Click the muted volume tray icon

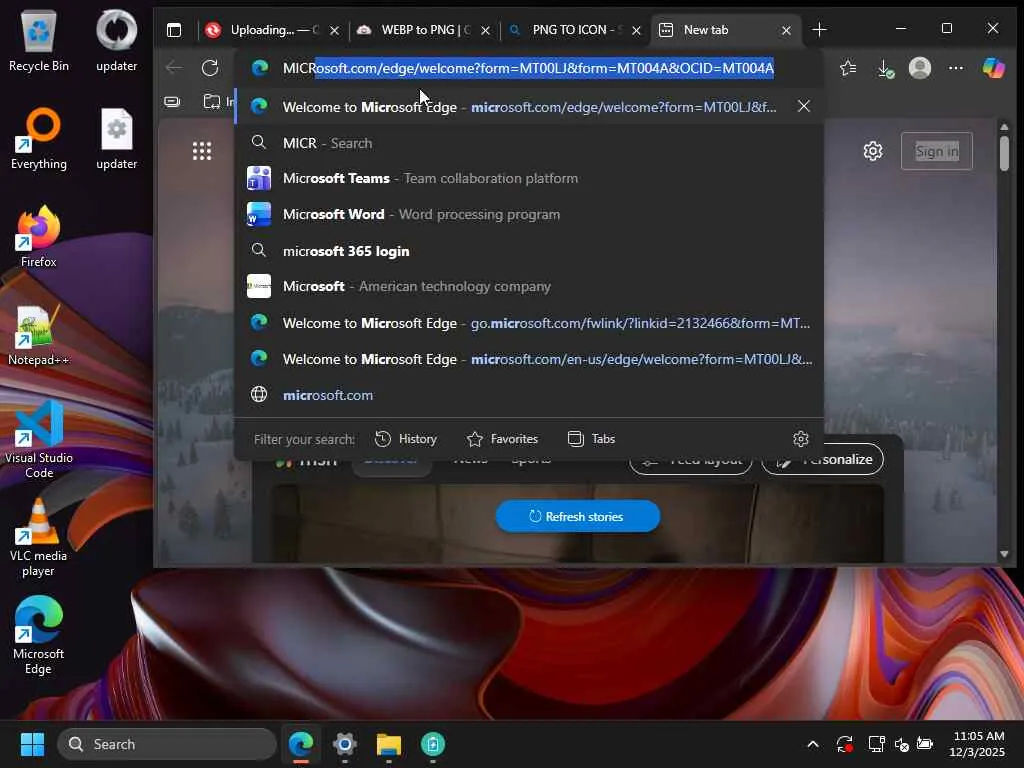tap(901, 744)
